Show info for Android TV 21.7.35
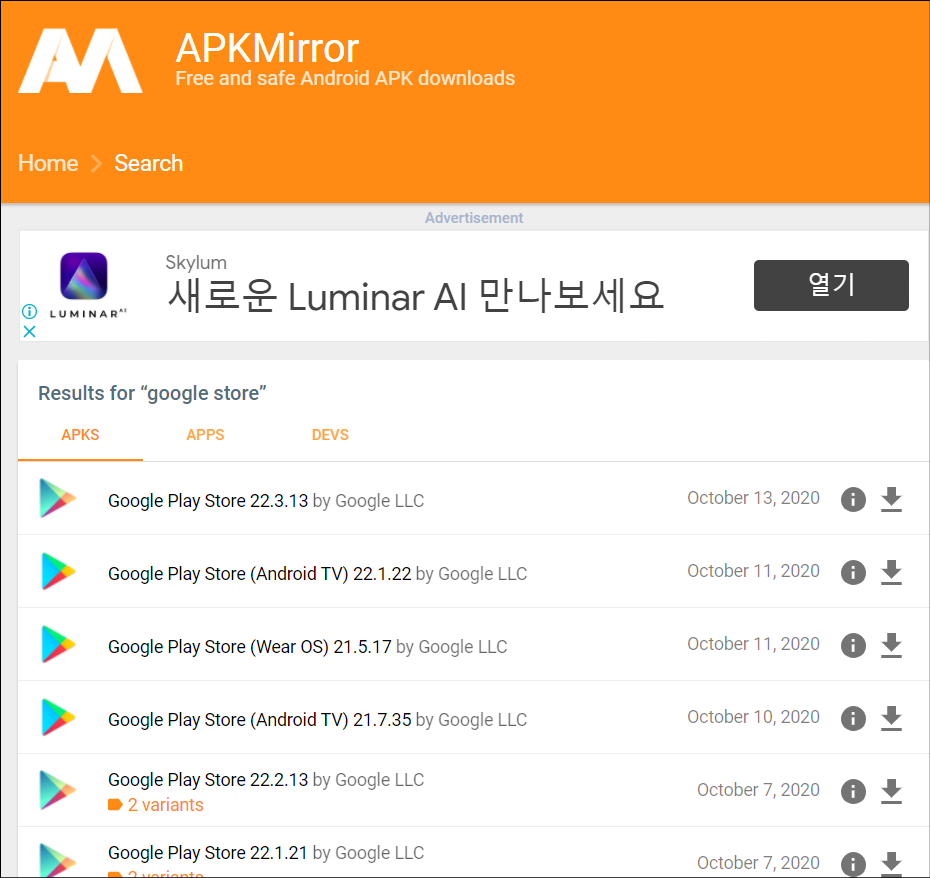Screen dimensions: 930x878 tap(853, 718)
